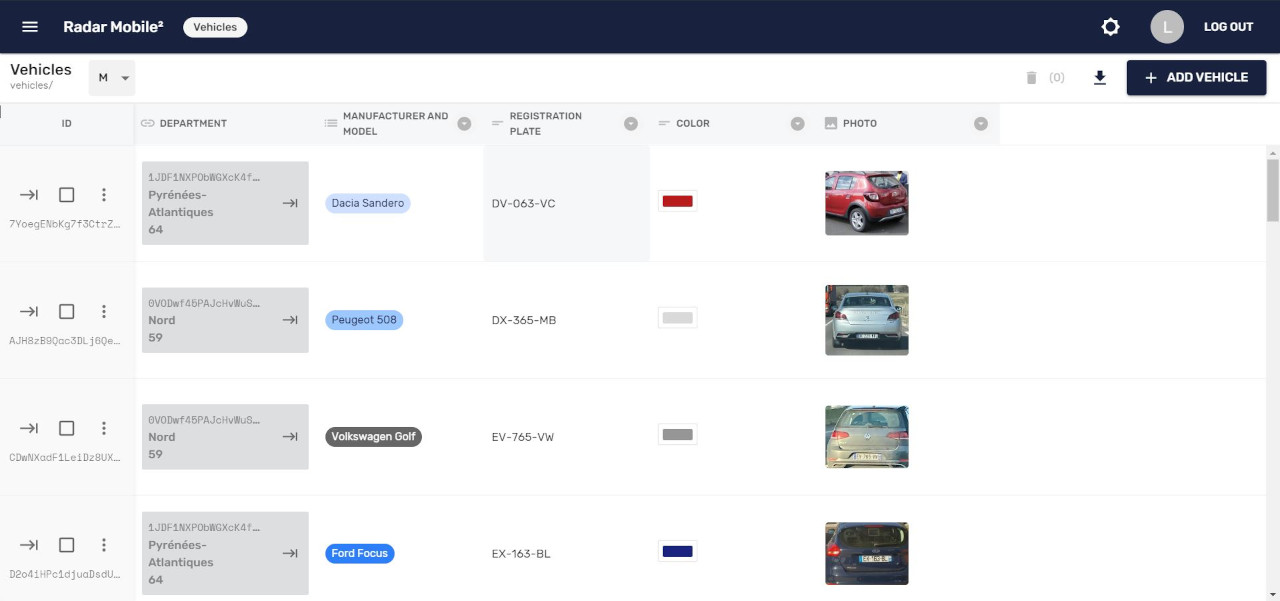Expand the Photo column header dropdown
The height and width of the screenshot is (601, 1280).
[981, 124]
